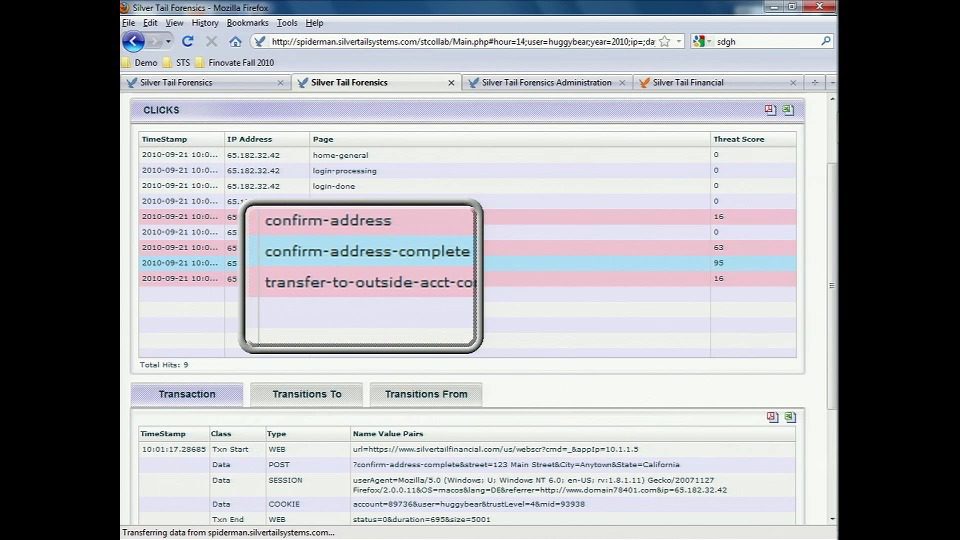This screenshot has width=960, height=540.
Task: Sort Clicks table by Page header
Action: (x=510, y=139)
